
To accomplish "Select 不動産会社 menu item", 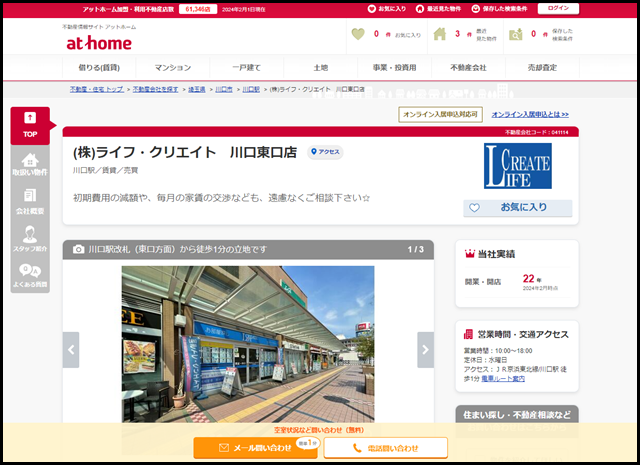I will [468, 67].
